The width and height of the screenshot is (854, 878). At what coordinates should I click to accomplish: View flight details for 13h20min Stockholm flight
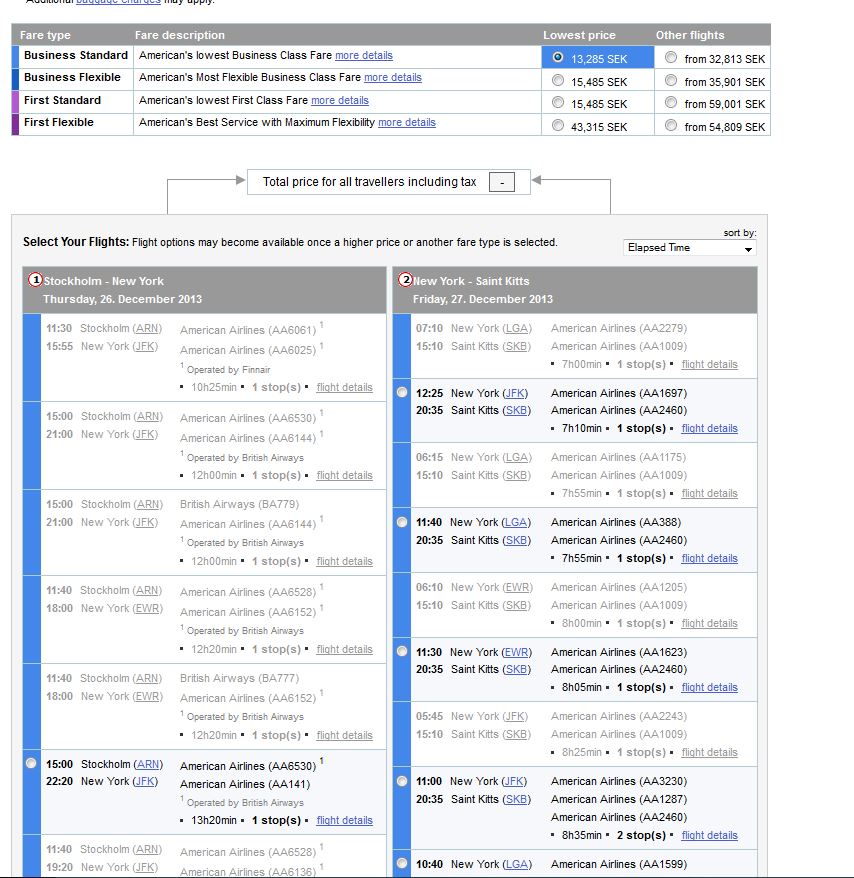point(344,821)
